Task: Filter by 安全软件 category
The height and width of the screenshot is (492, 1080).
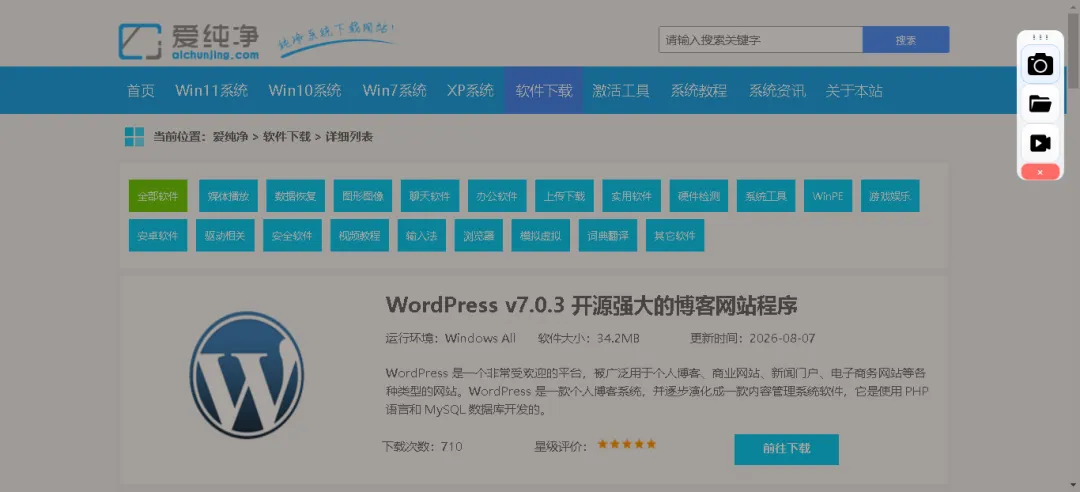Action: [292, 235]
